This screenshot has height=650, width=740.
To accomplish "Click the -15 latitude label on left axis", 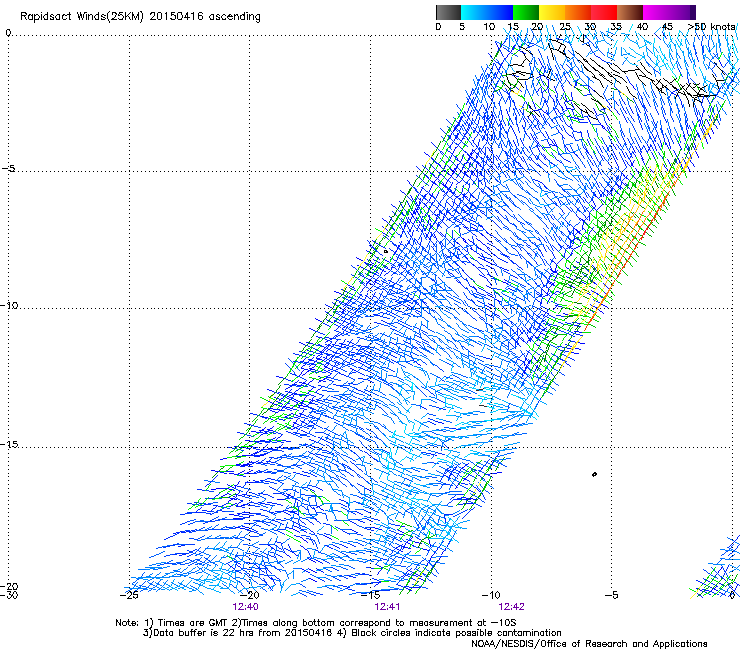I will 9,444.
